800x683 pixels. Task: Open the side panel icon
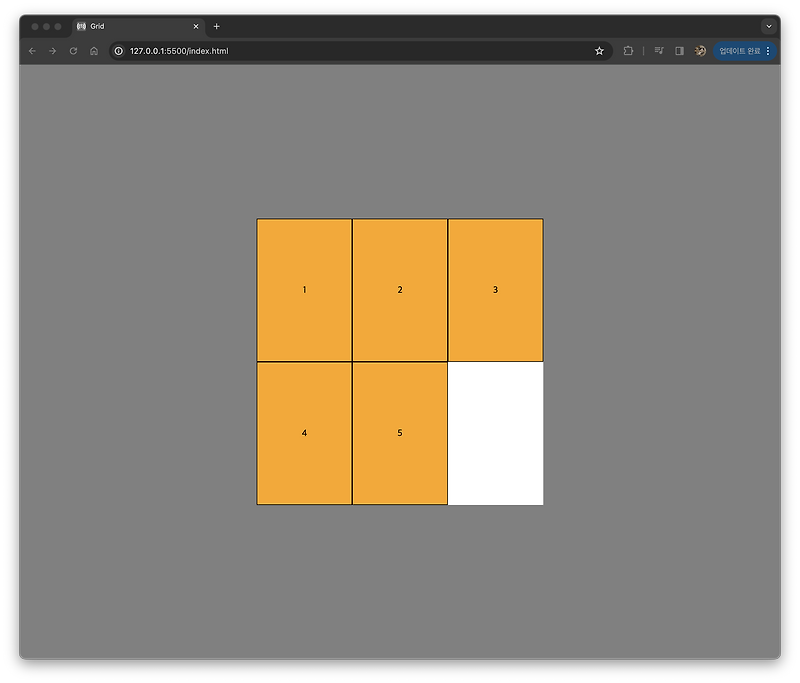tap(680, 50)
